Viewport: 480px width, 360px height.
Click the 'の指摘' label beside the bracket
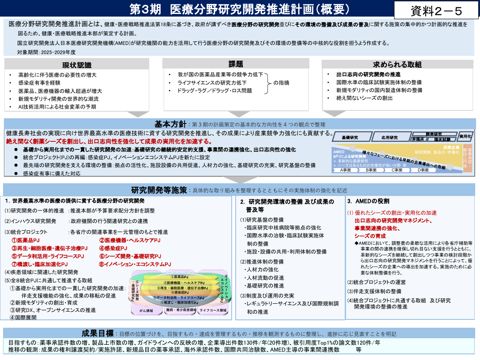(281, 83)
